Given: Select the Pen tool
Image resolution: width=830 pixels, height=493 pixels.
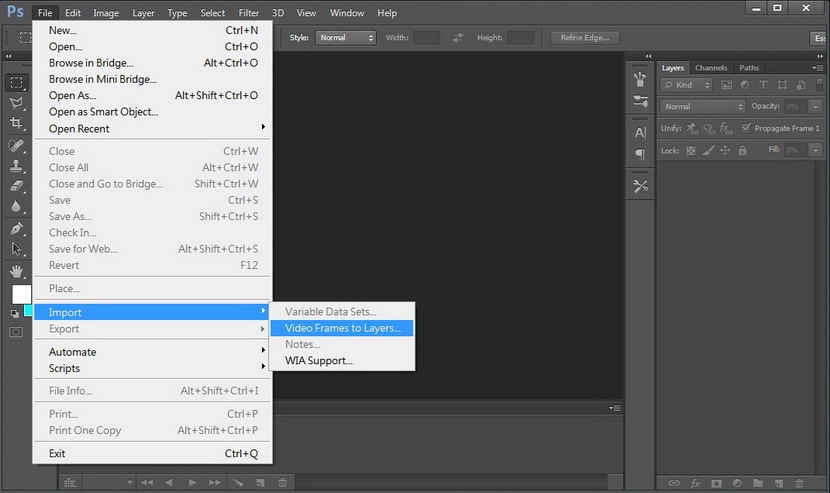Looking at the screenshot, I should (x=16, y=229).
